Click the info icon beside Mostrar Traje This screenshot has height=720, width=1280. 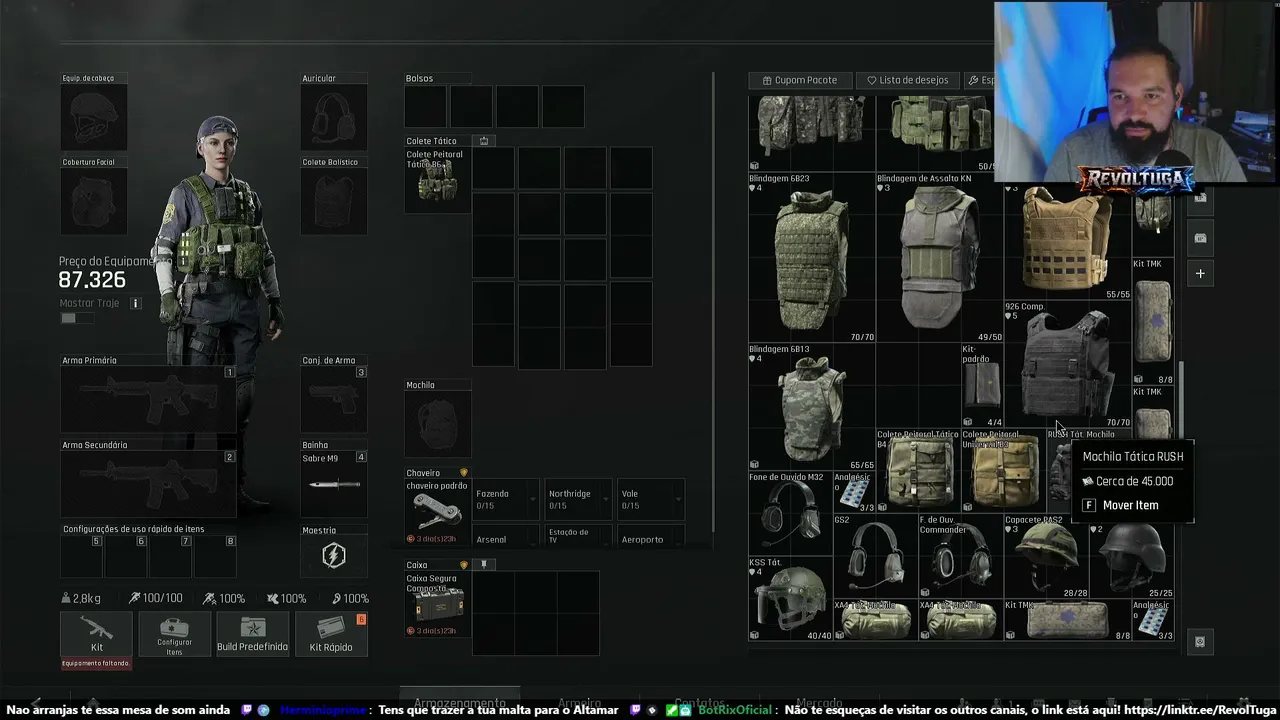point(135,303)
